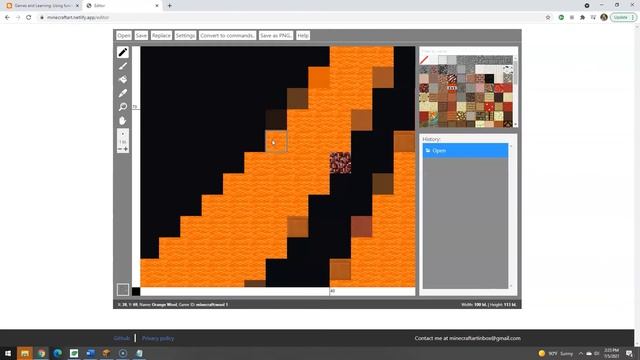
Task: Bookmark this page with star icon
Action: (x=548, y=18)
